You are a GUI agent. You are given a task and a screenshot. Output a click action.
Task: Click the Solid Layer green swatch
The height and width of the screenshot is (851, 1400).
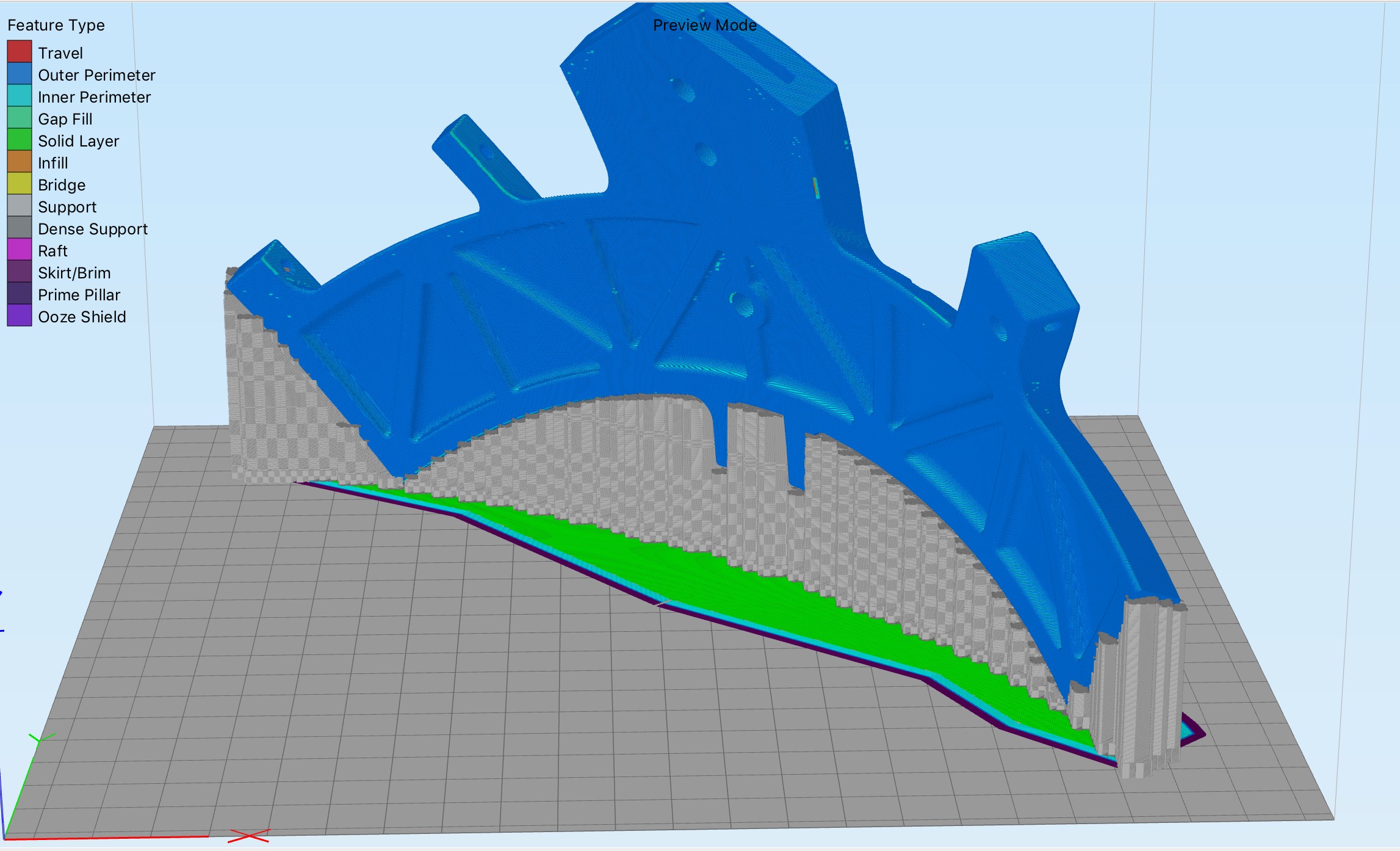[x=20, y=140]
